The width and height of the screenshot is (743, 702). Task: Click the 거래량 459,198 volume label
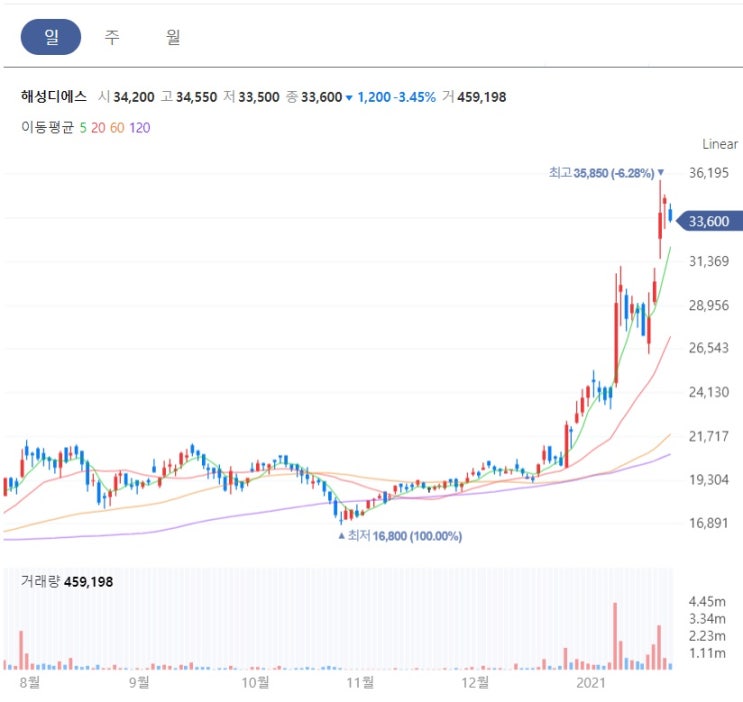pos(67,582)
